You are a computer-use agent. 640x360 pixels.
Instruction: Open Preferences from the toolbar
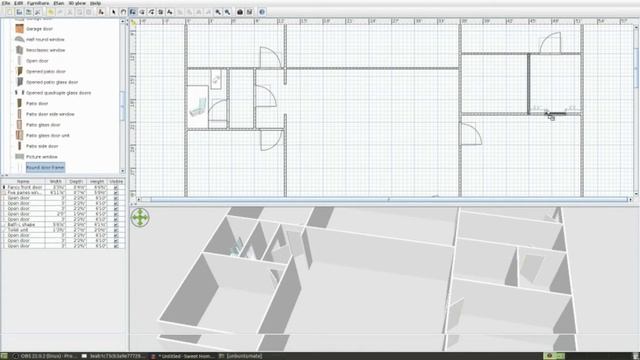coord(38,12)
